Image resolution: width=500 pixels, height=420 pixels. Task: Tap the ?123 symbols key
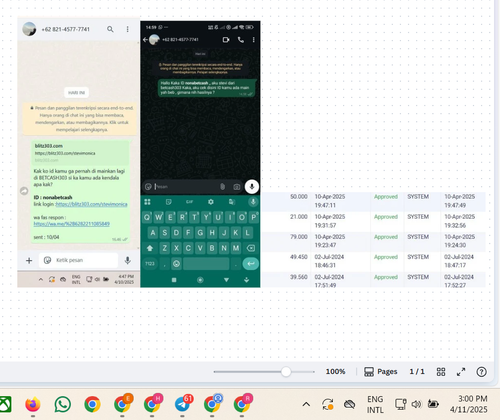coord(150,264)
